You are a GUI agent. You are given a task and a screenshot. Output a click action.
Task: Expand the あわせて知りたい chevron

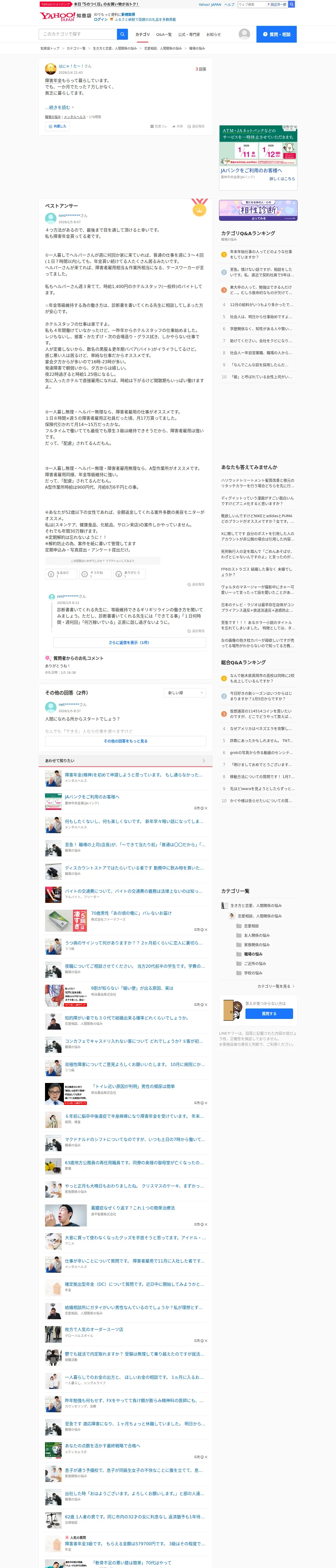coord(204,761)
